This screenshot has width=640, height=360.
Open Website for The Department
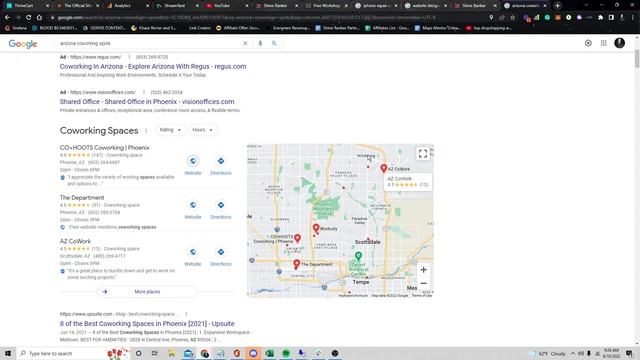click(193, 209)
